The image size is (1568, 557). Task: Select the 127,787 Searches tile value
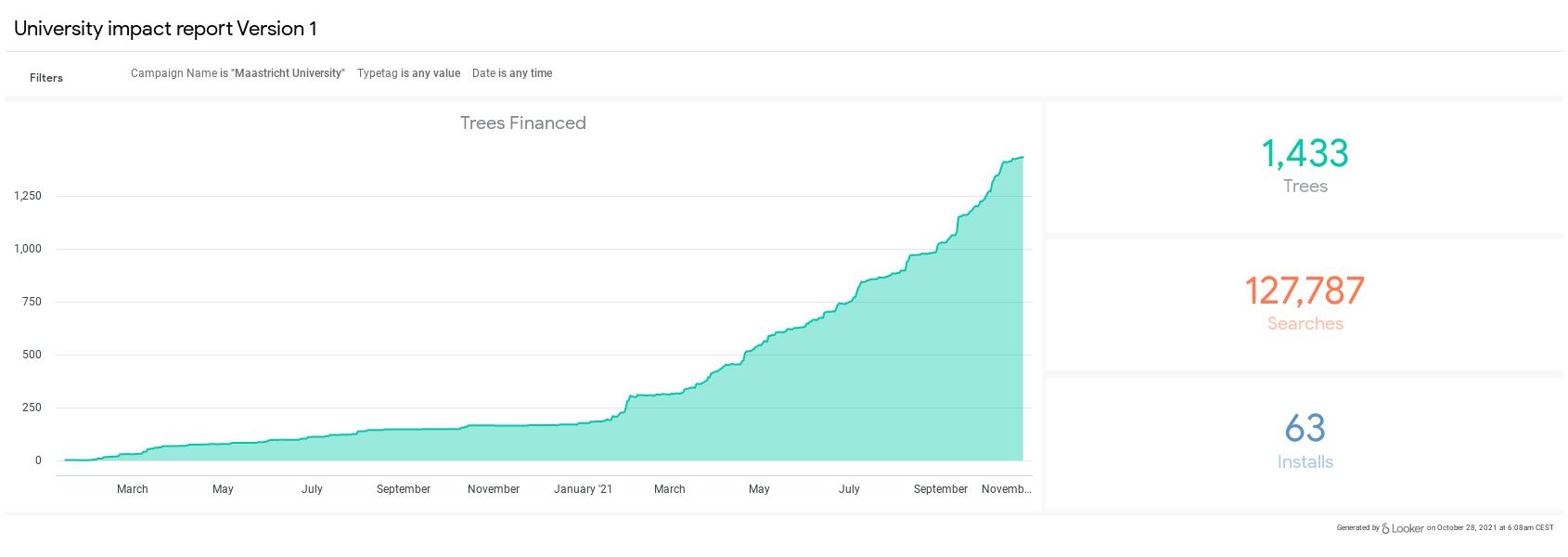click(1305, 291)
